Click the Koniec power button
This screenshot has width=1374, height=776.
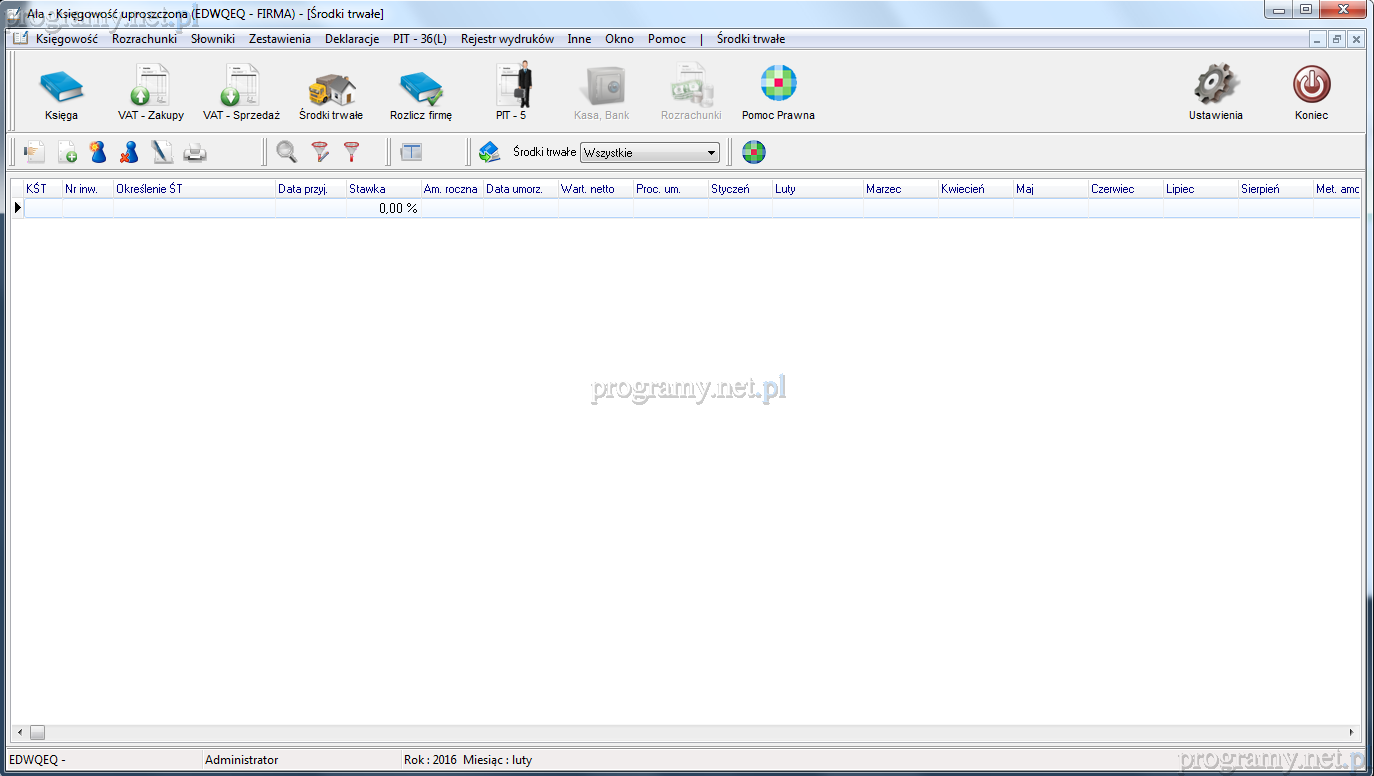click(1311, 90)
